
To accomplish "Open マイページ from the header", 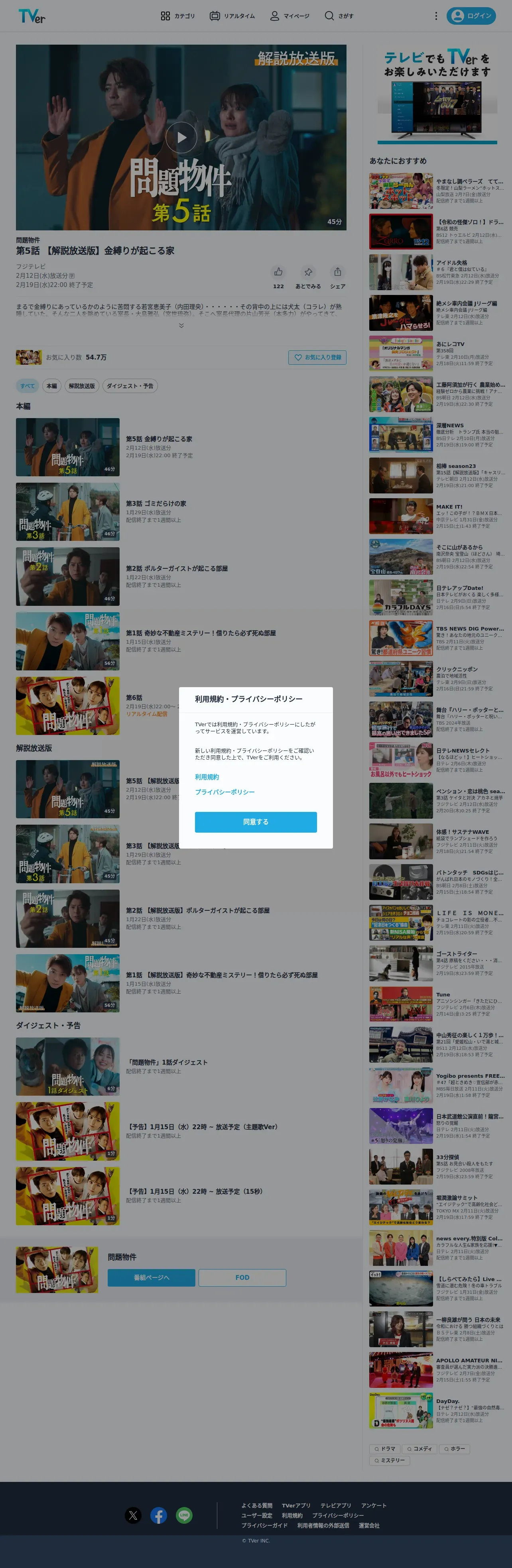I will click(x=290, y=16).
